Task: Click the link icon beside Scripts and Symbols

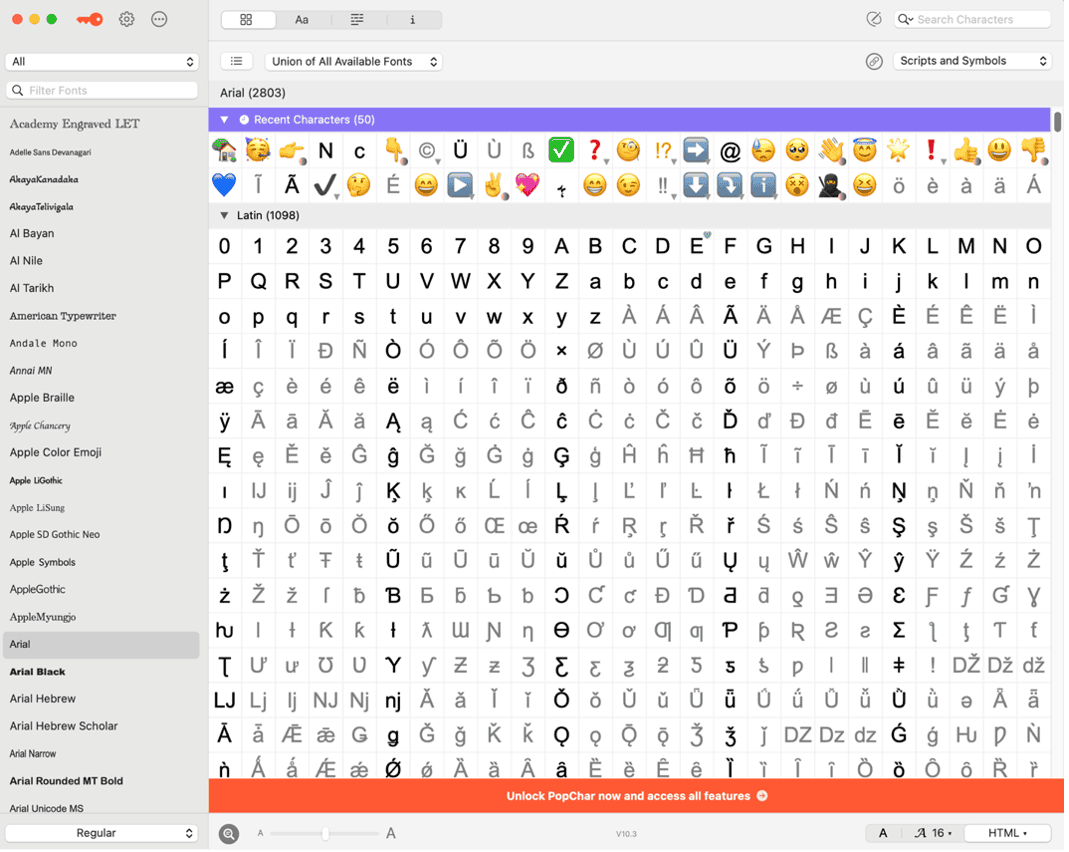Action: point(873,61)
